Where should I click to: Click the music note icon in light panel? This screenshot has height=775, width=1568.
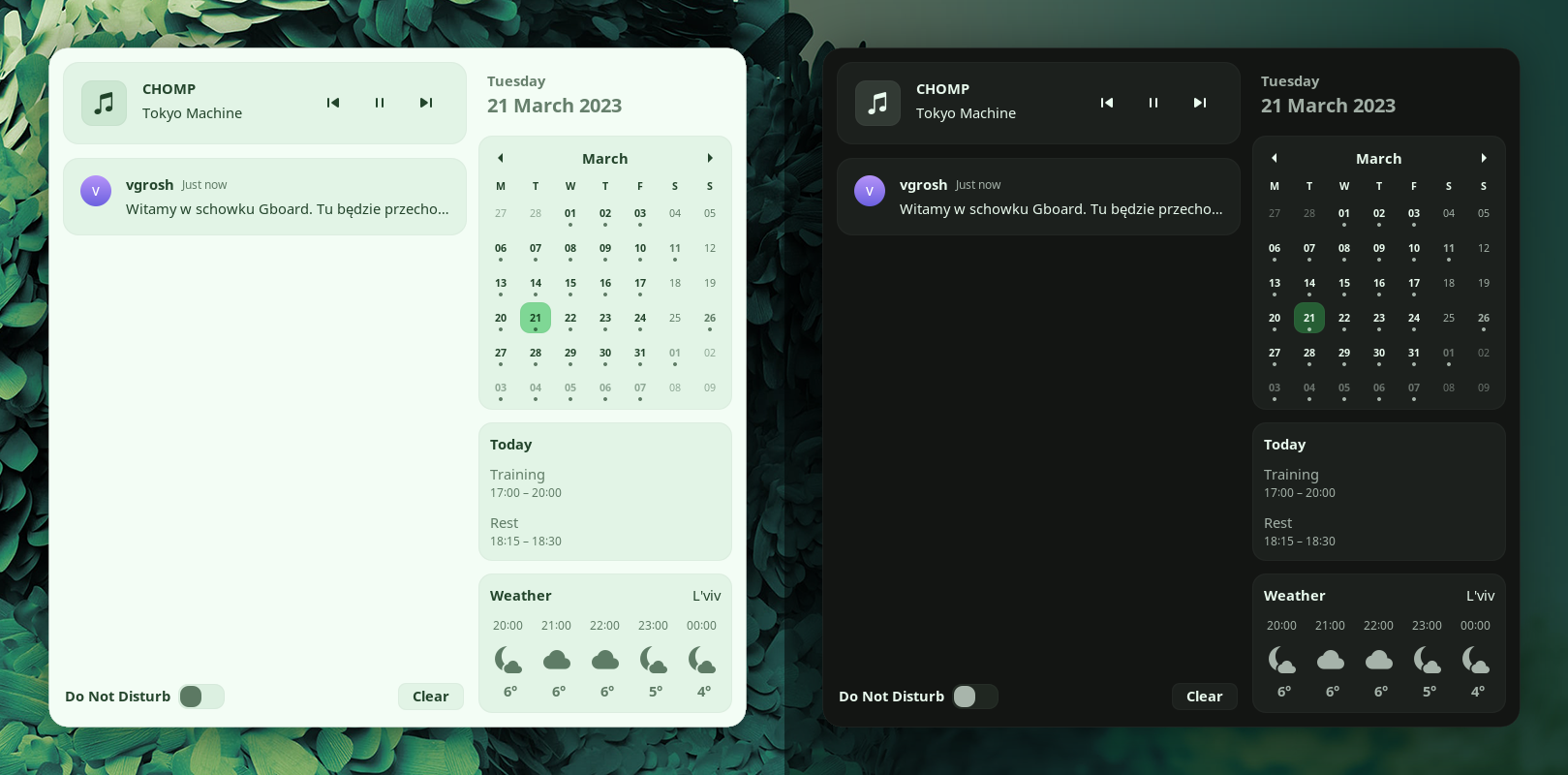pyautogui.click(x=104, y=104)
